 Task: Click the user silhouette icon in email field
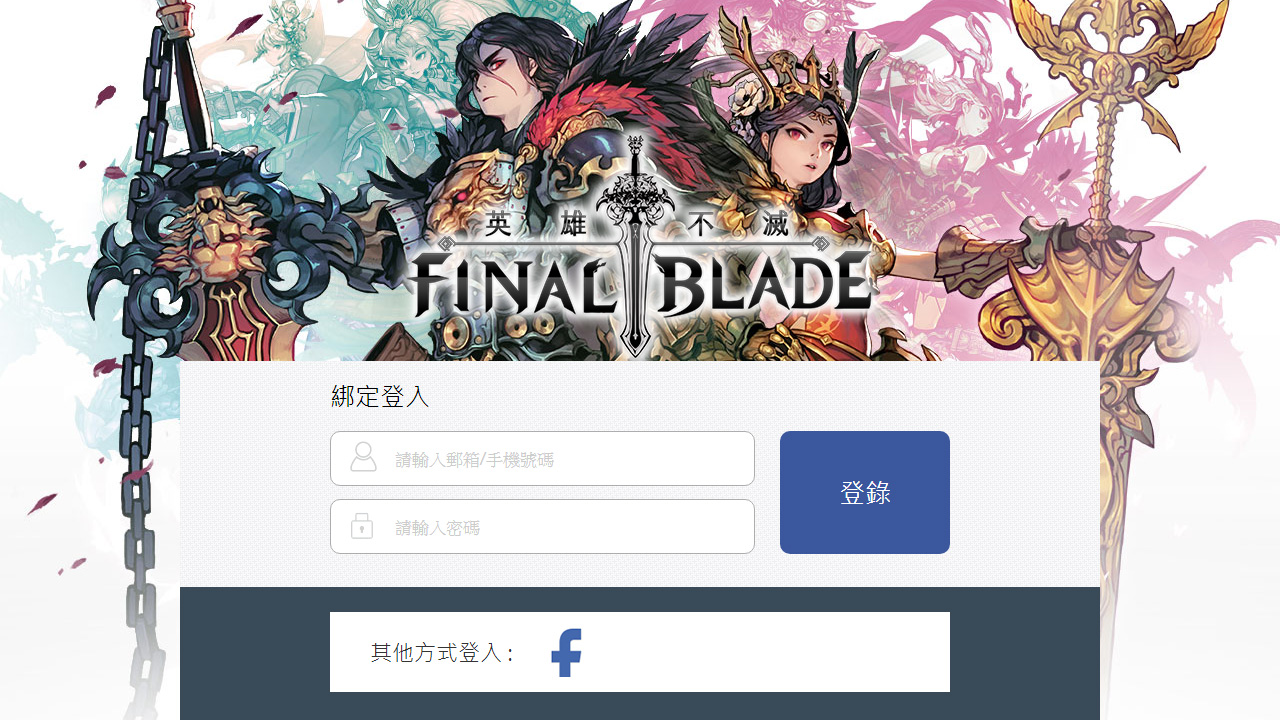click(x=363, y=457)
